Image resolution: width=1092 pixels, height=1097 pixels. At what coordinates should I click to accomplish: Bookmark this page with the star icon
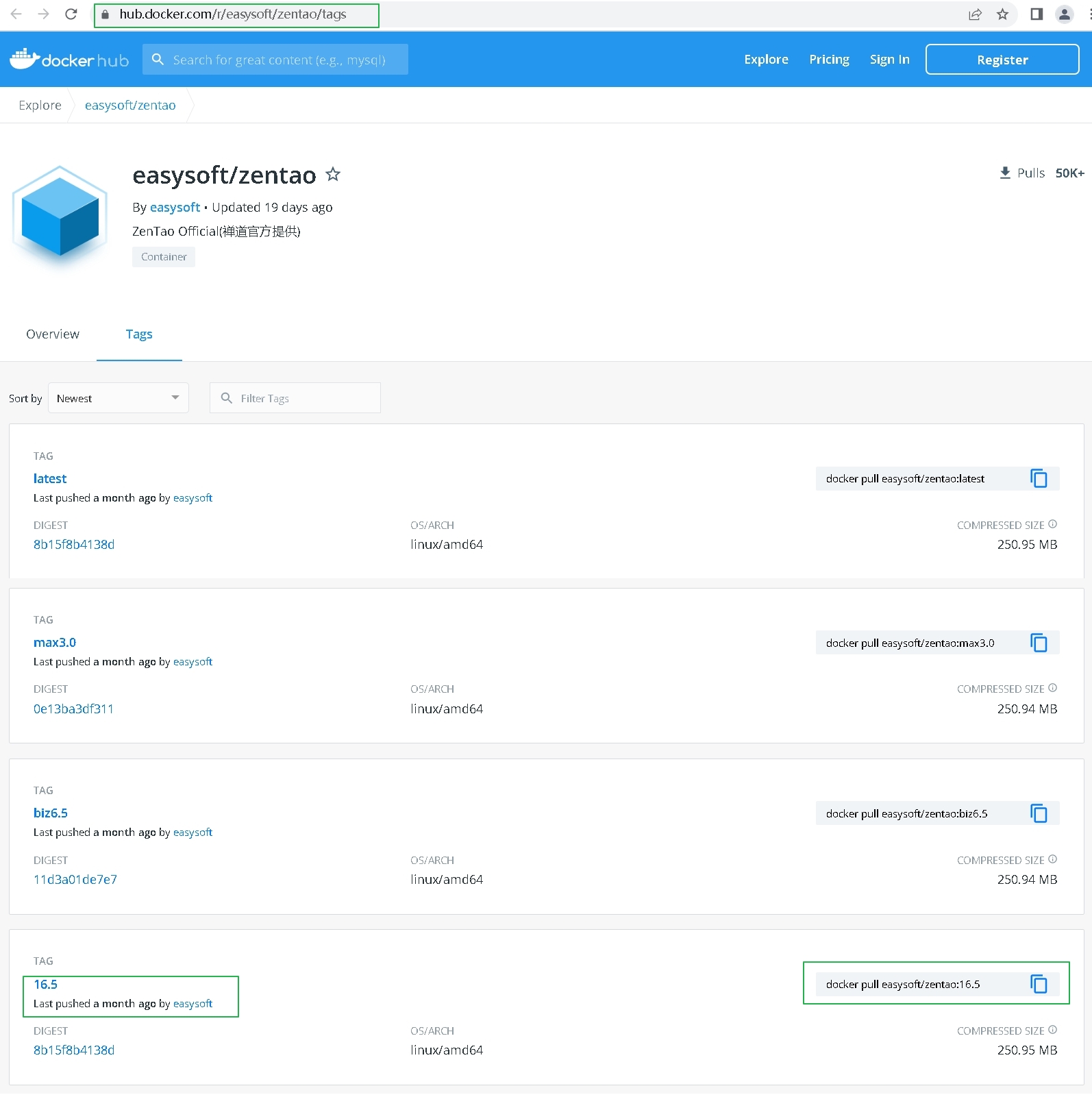(1002, 14)
